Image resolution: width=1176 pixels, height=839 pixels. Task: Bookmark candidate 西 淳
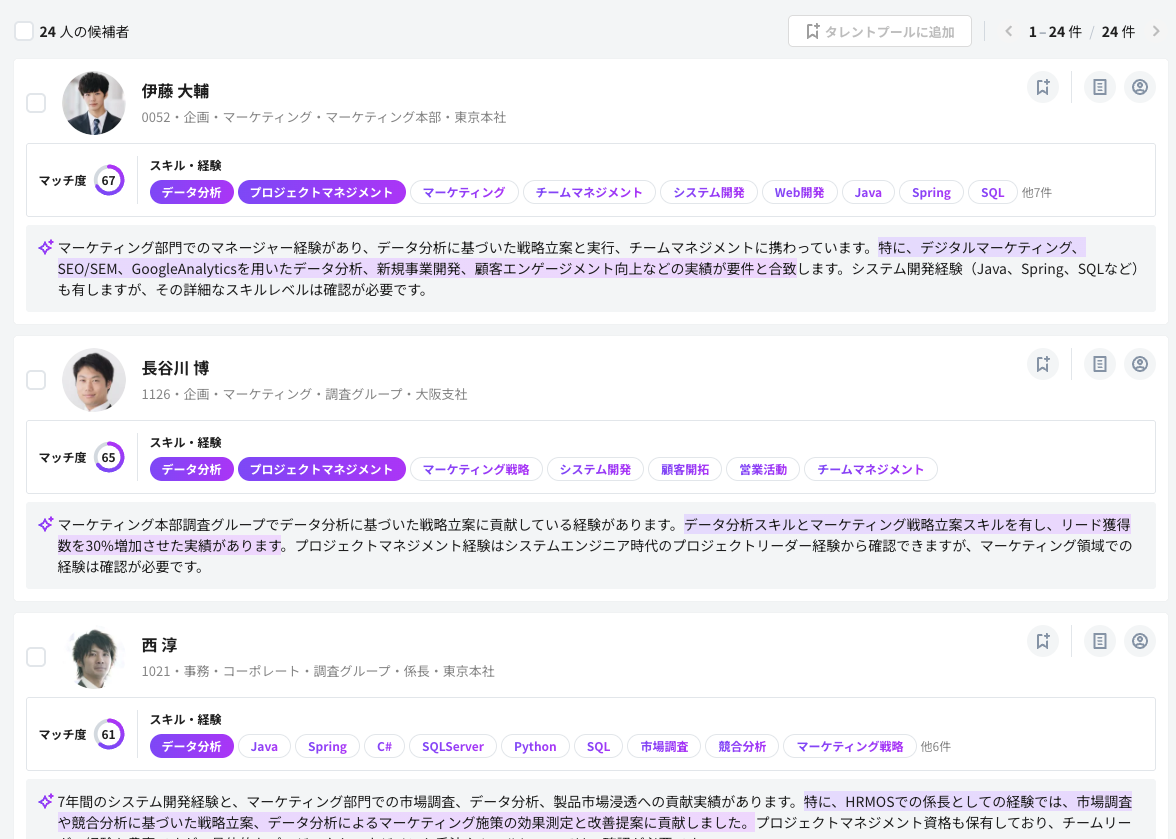click(x=1042, y=641)
